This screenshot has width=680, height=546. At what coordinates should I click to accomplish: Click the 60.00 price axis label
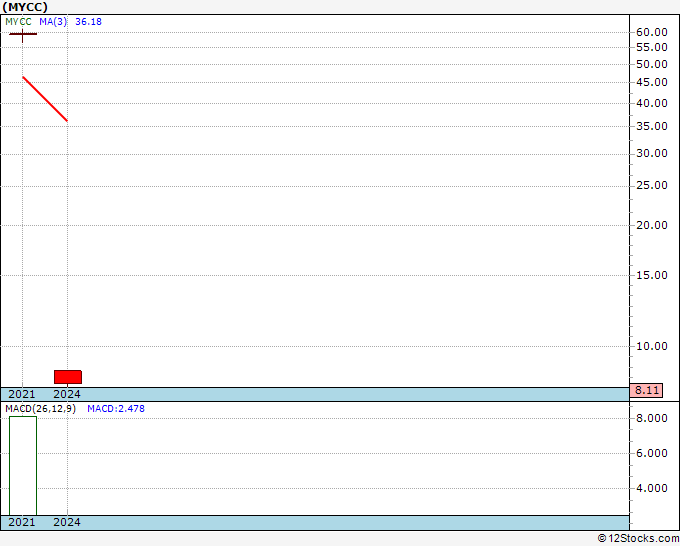[x=651, y=32]
